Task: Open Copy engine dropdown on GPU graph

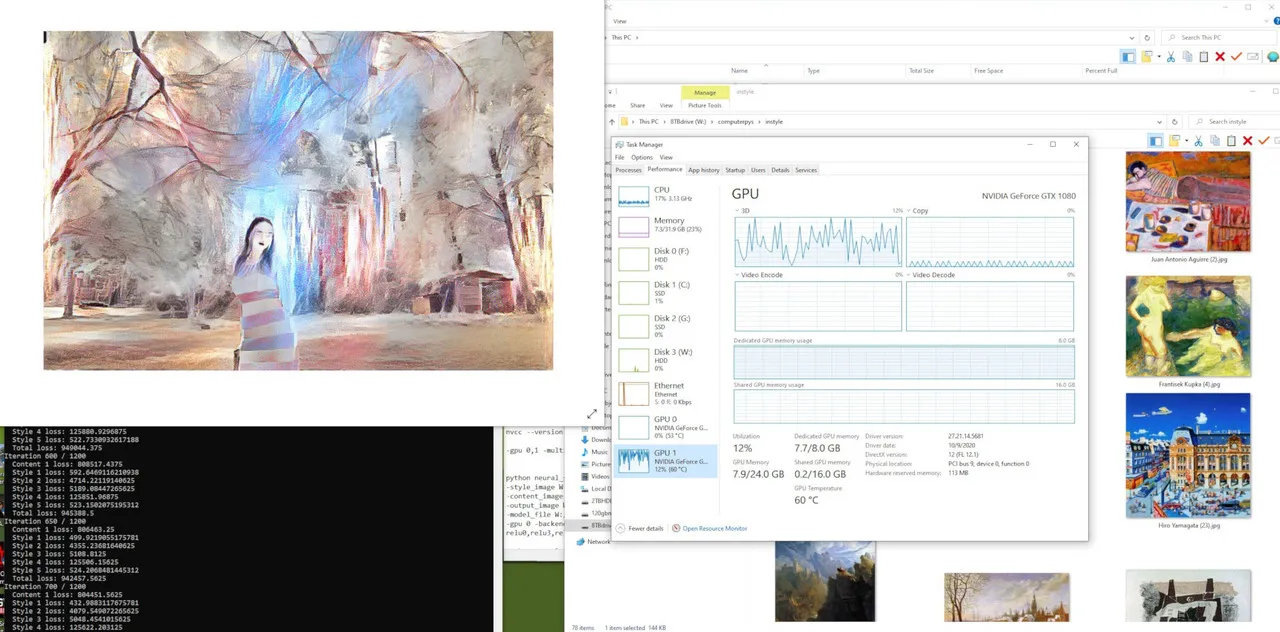Action: click(x=909, y=211)
